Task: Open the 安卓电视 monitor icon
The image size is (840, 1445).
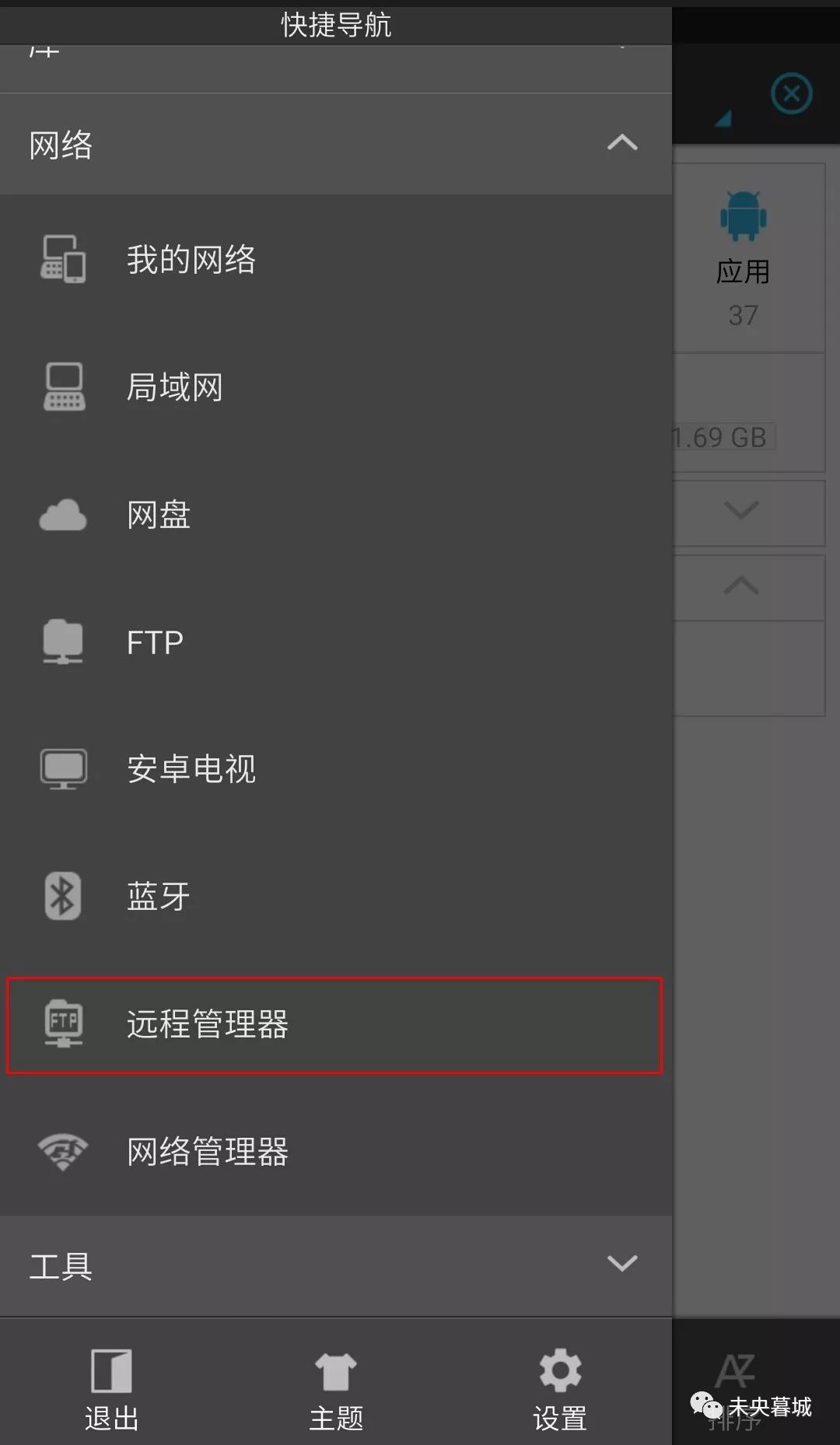Action: pyautogui.click(x=63, y=769)
